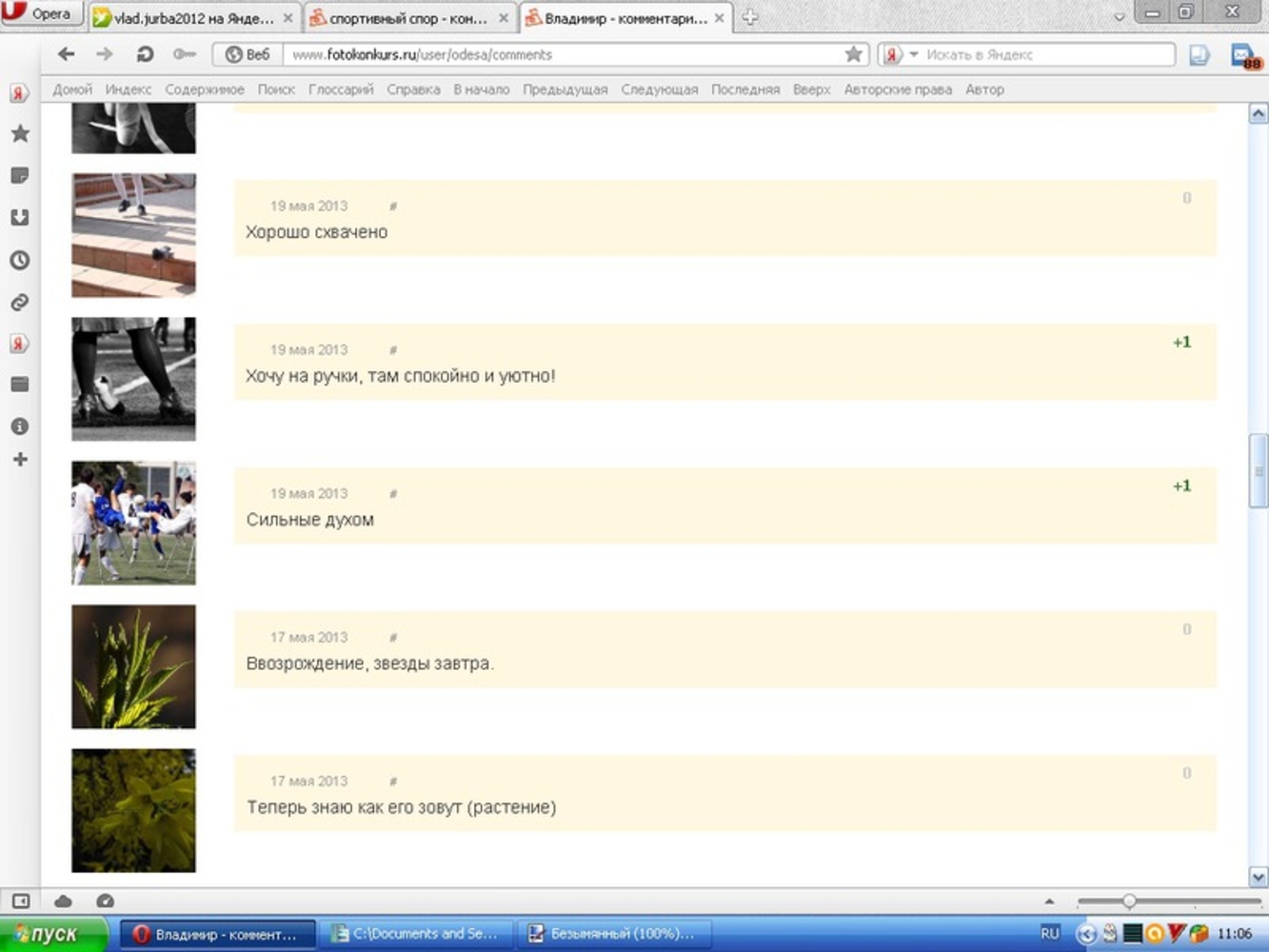Toggle Opera Turbo speedometer icon in status bar
Screen dimensions: 1269x952
(x=106, y=901)
